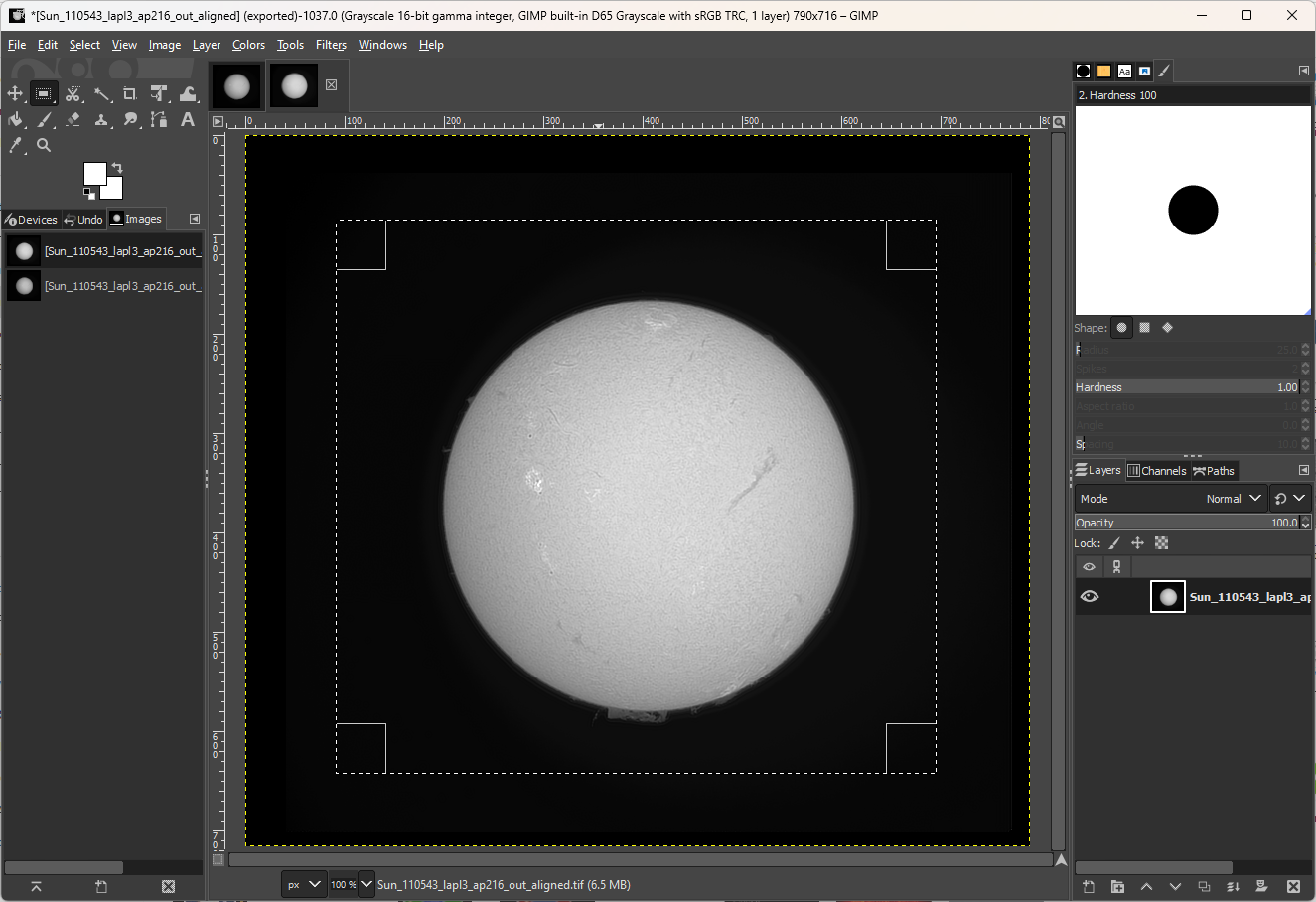The image size is (1316, 902).
Task: Activate the Scissors Select tool
Action: point(73,93)
